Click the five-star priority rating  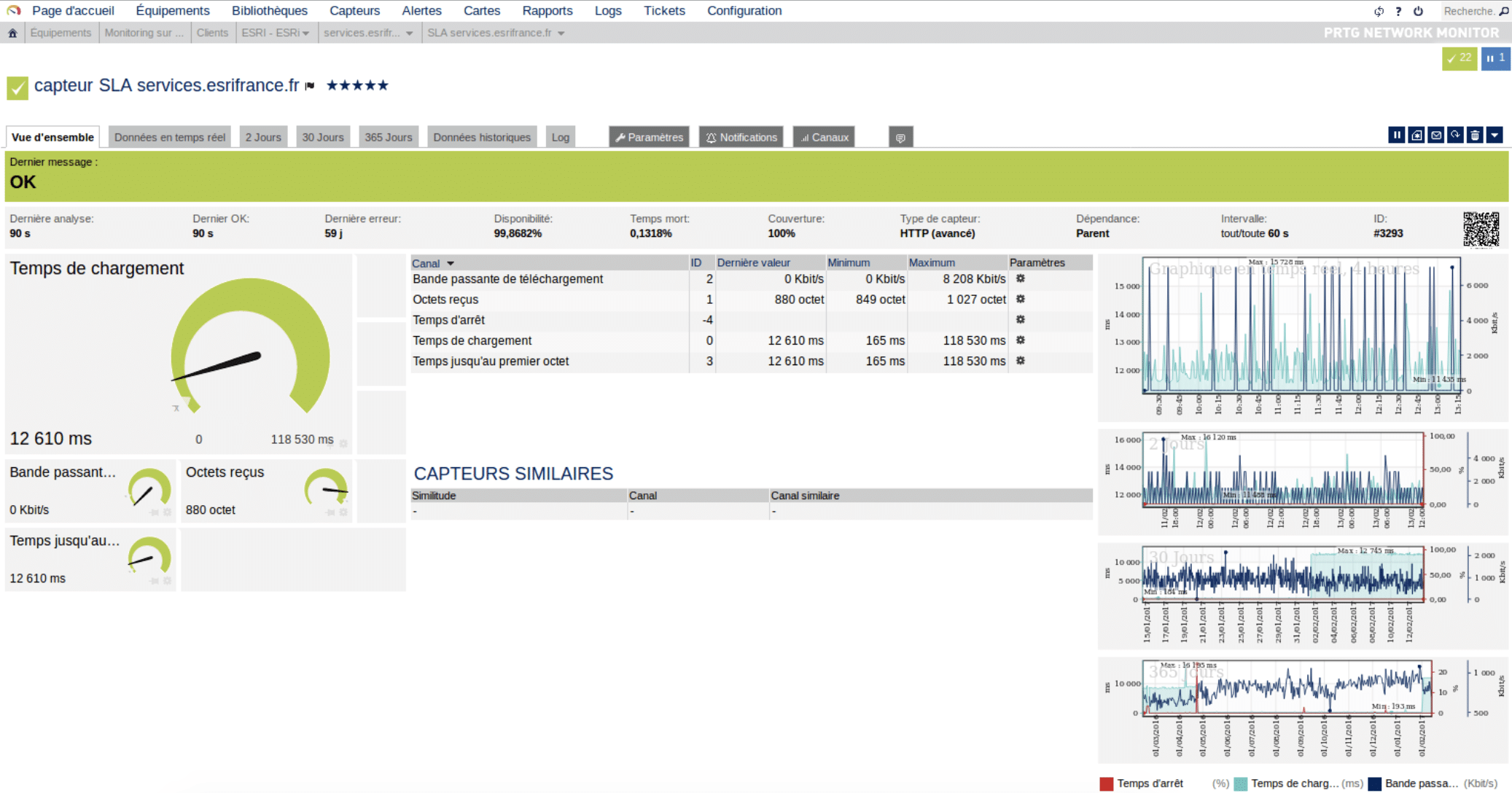(357, 85)
